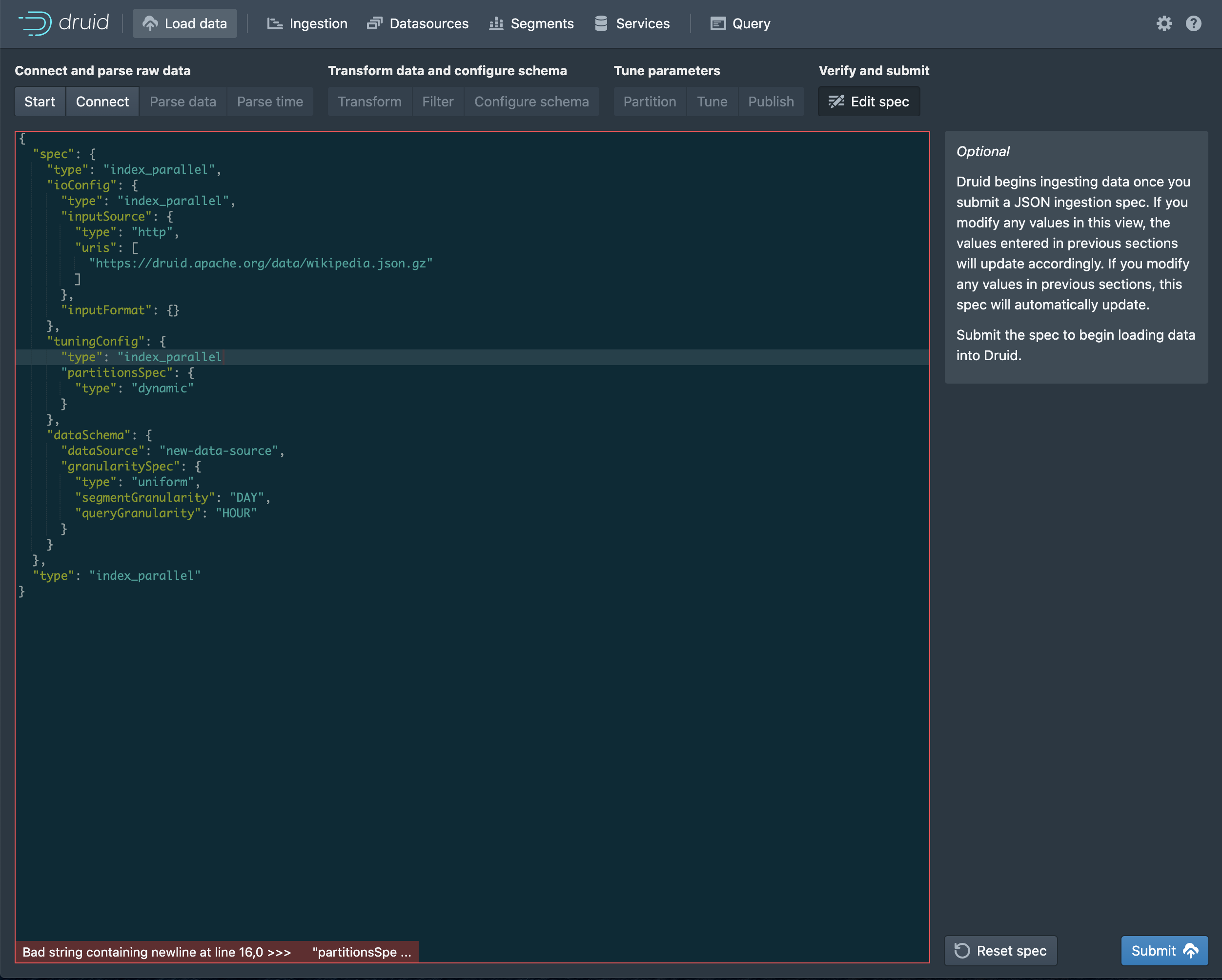Click the "granularitySpec" line
The height and width of the screenshot is (980, 1222).
pyautogui.click(x=131, y=467)
